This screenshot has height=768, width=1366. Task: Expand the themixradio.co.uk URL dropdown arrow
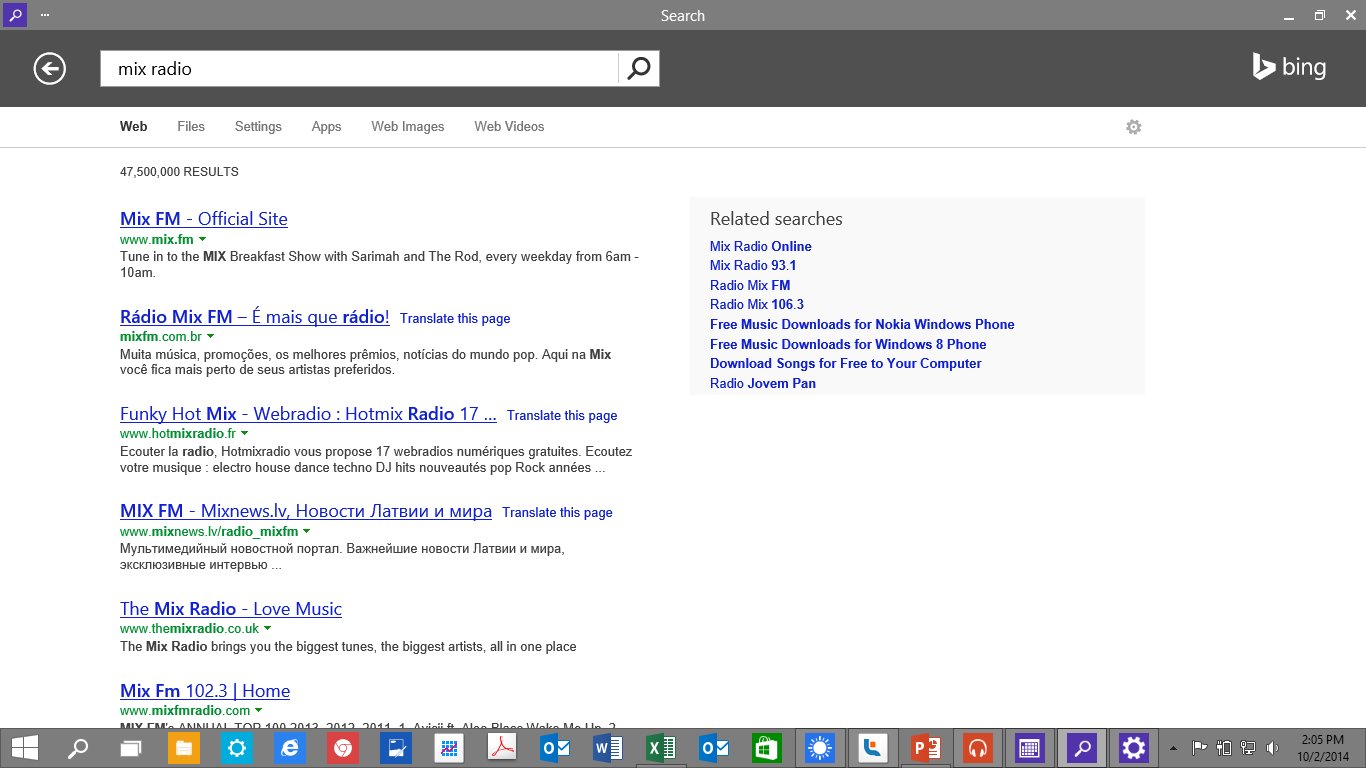click(267, 629)
